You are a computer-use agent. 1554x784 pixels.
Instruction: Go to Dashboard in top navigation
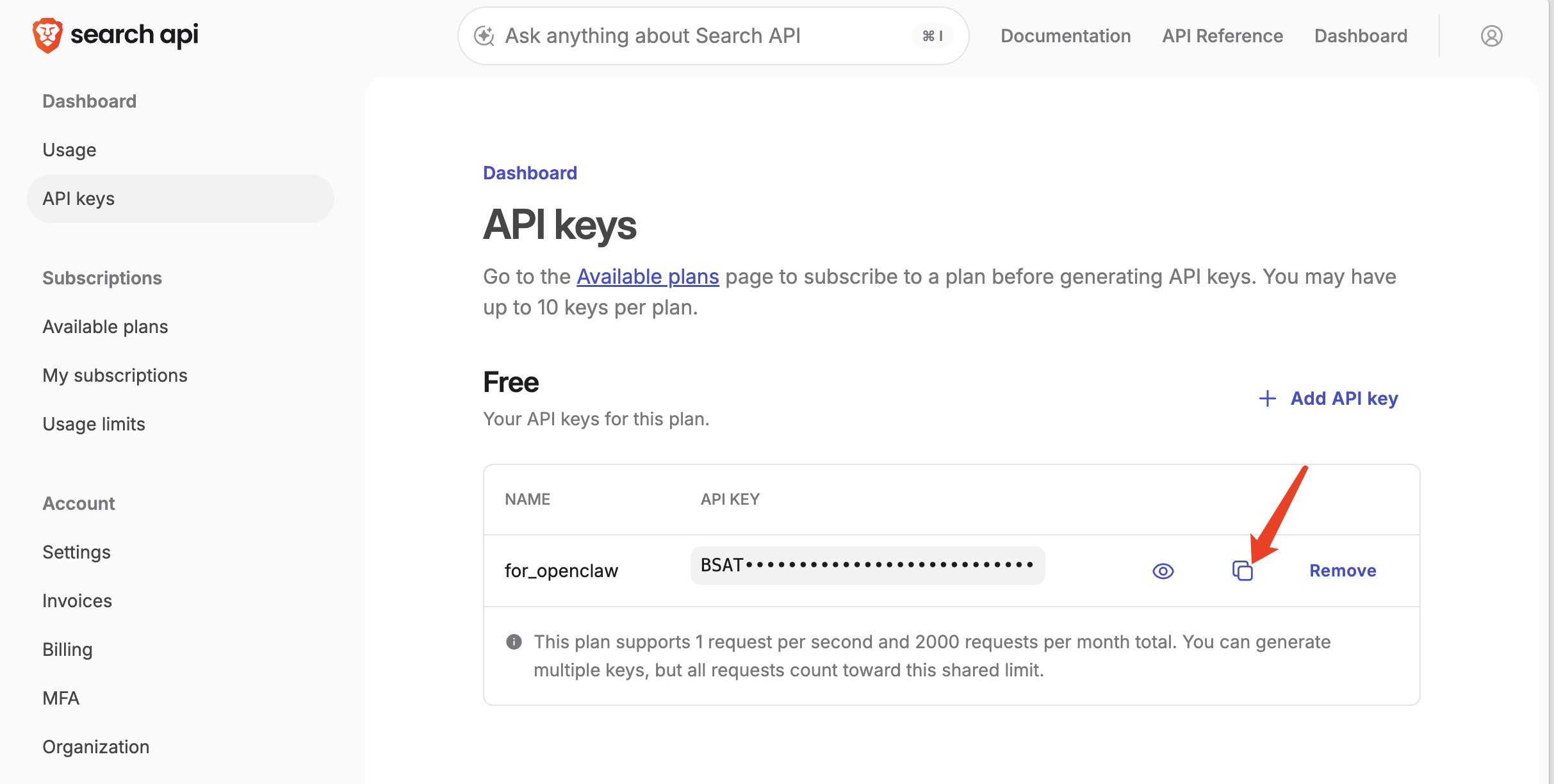click(x=1361, y=36)
